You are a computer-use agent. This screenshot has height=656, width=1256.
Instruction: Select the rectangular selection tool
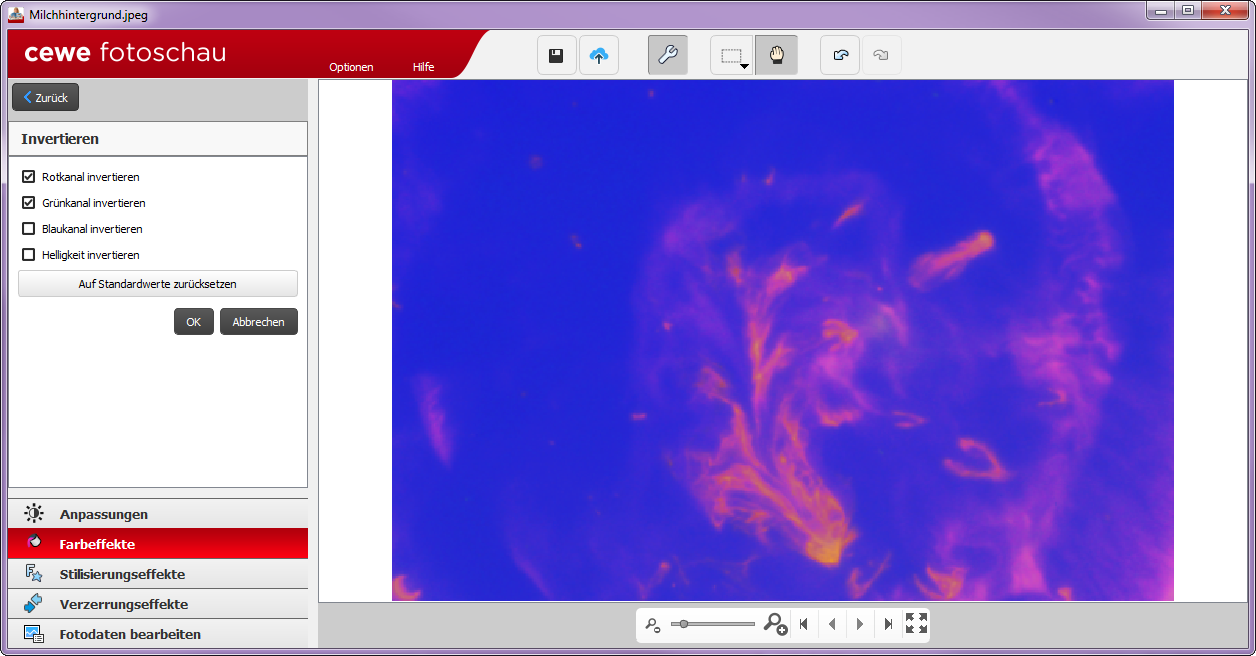click(730, 56)
